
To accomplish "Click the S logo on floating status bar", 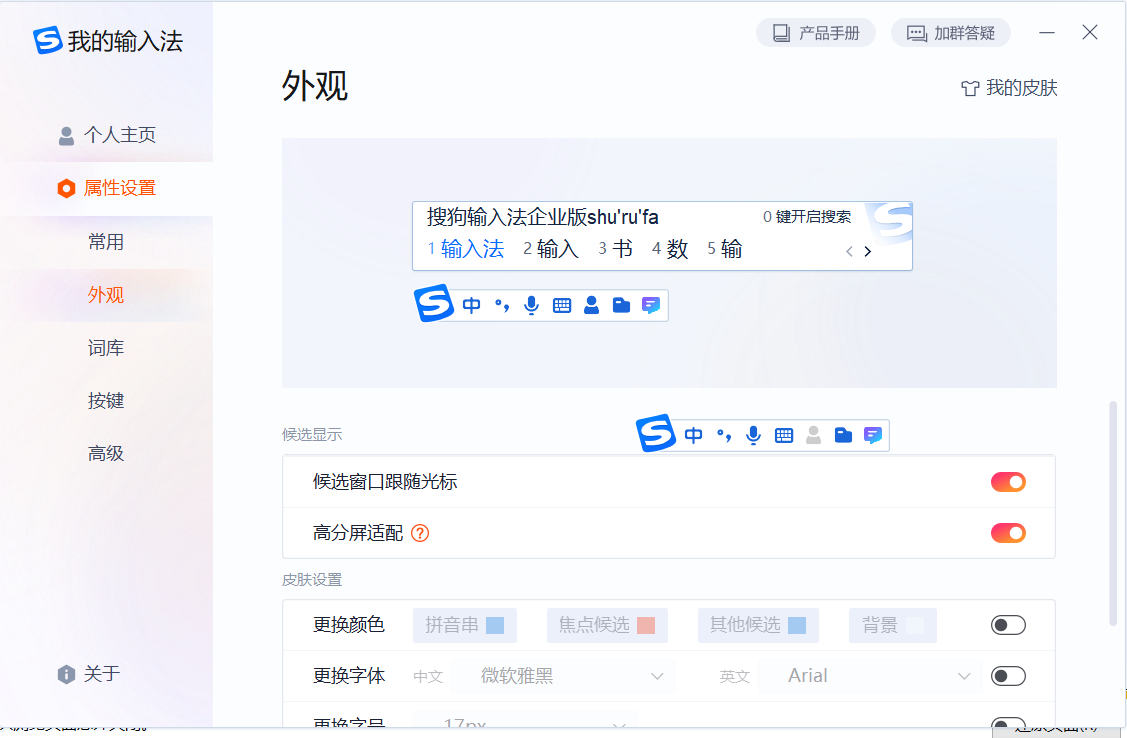I will pos(656,433).
